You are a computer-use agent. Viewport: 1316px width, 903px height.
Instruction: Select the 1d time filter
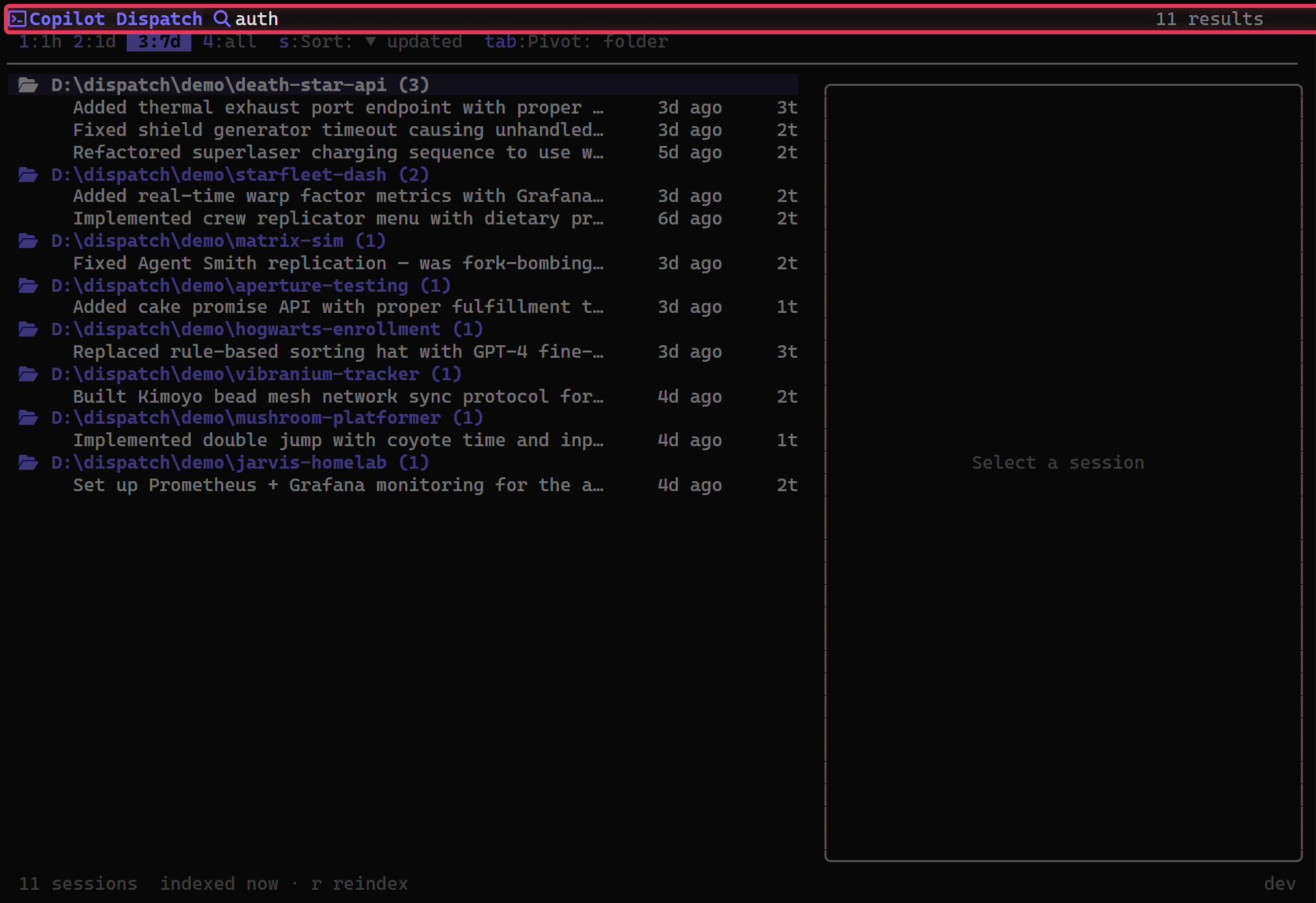click(94, 42)
